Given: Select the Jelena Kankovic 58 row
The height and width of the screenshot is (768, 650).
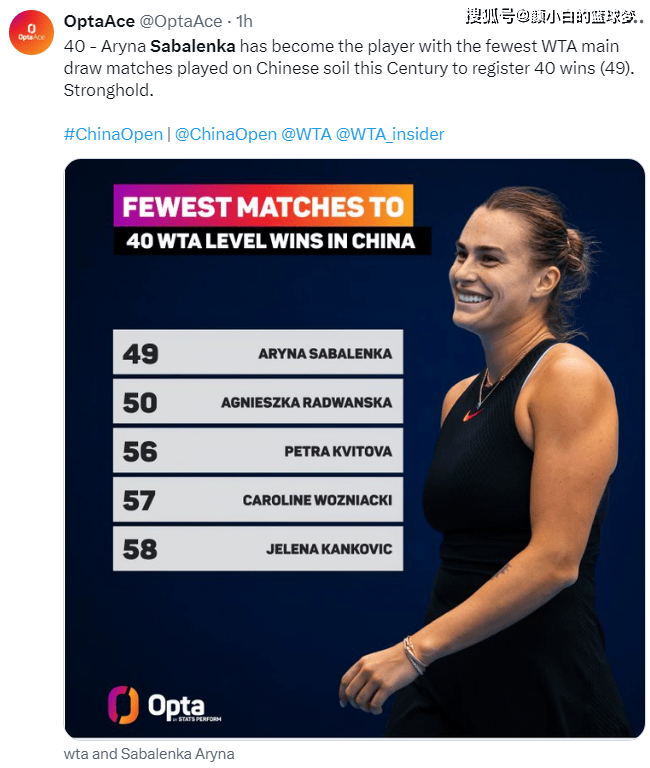Looking at the screenshot, I should [258, 549].
